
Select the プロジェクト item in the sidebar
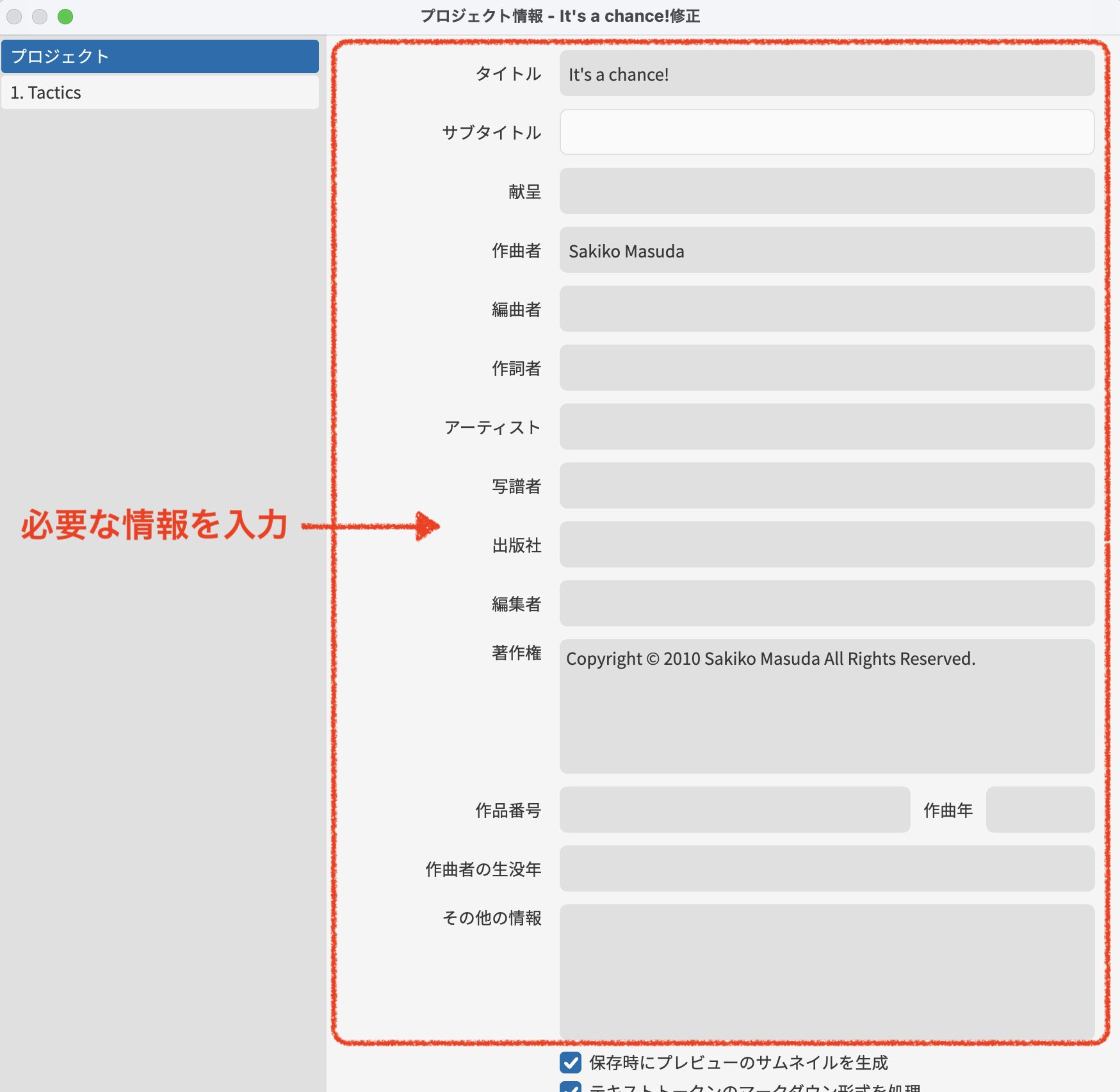tap(159, 56)
